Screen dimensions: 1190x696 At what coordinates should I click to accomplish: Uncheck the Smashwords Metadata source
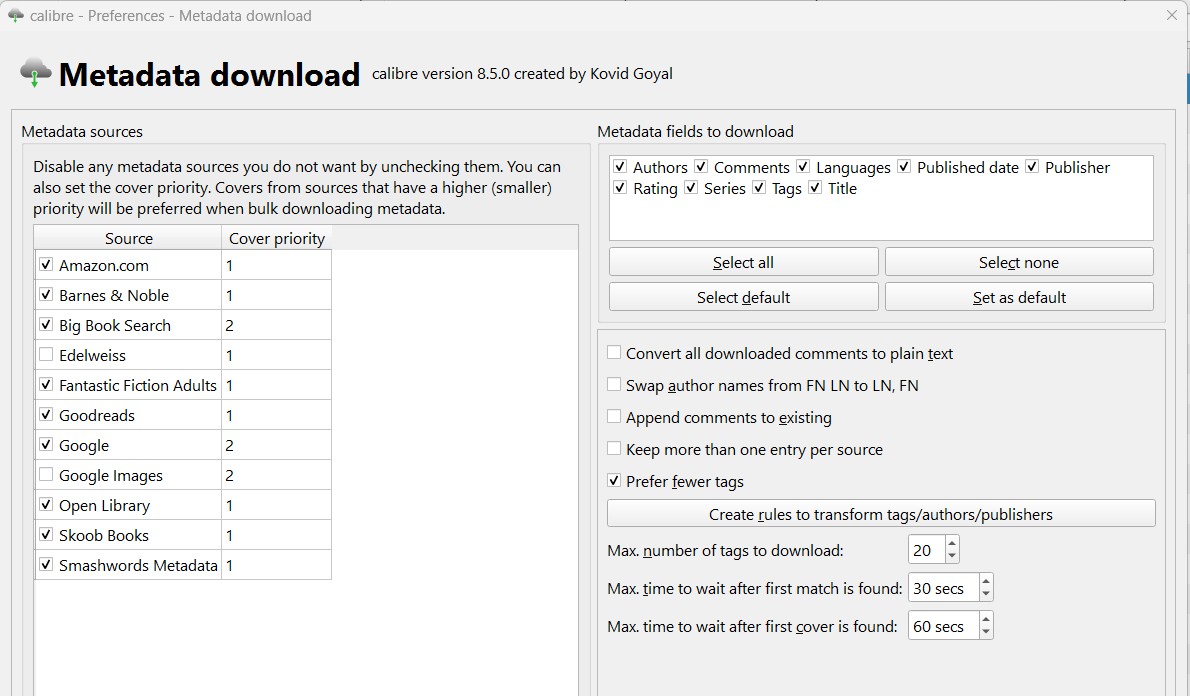point(46,564)
